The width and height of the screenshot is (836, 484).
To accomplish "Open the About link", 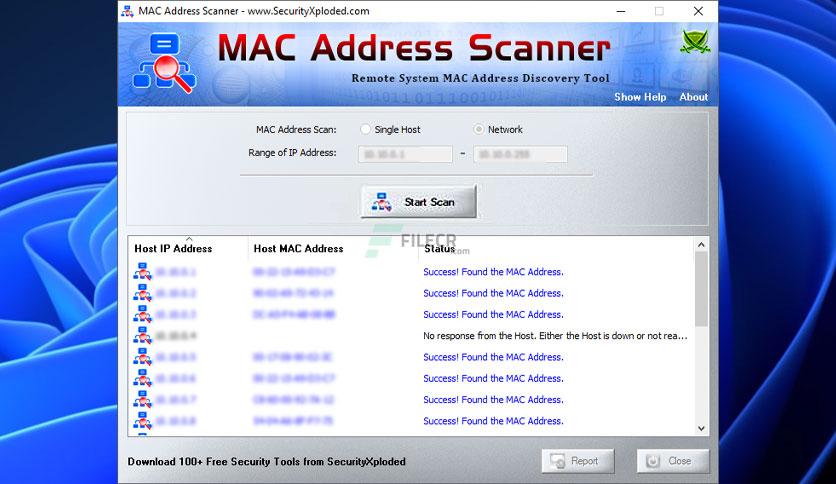I will [x=693, y=97].
